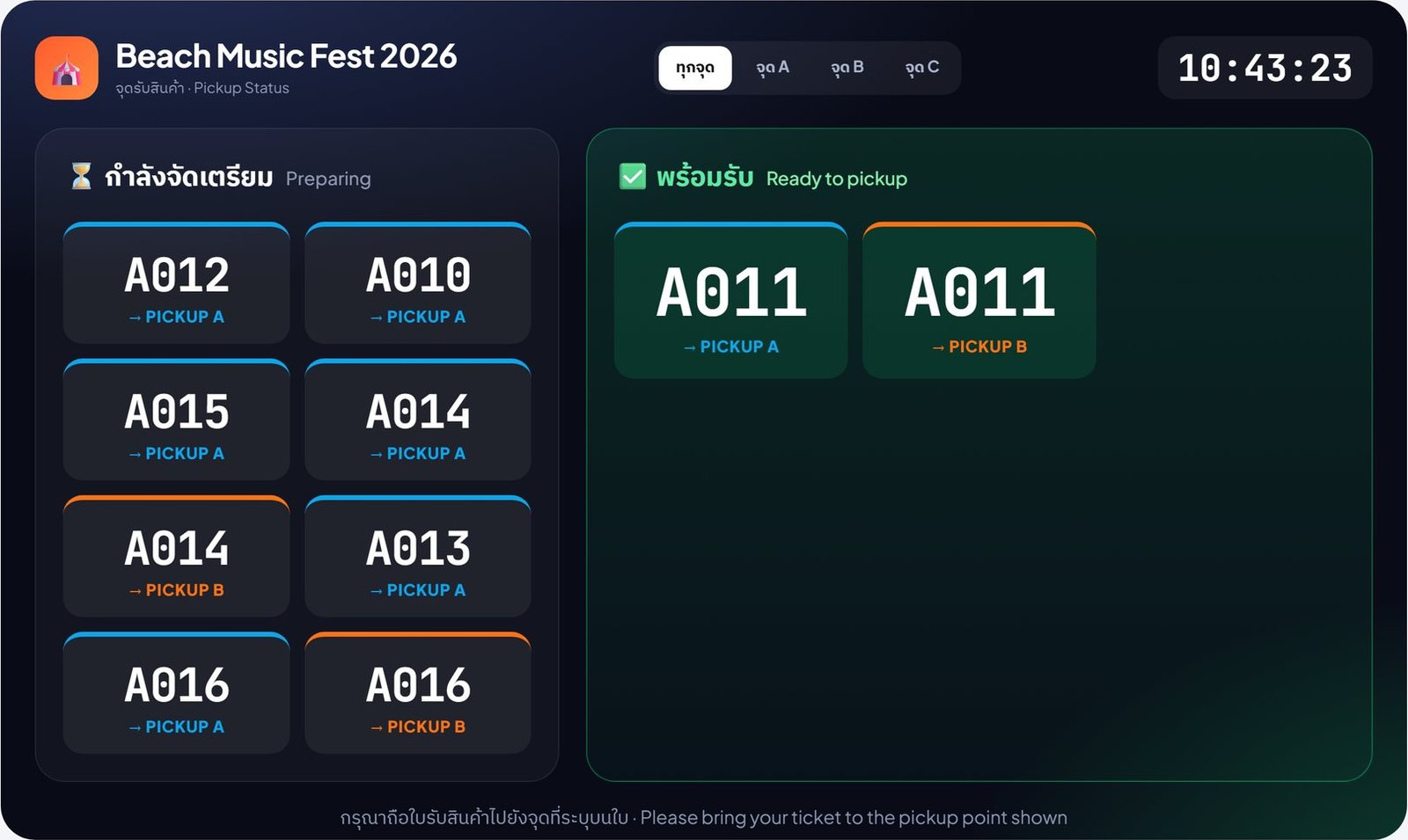1408x840 pixels.
Task: Select ready order A011 Pickup B card
Action: tap(979, 301)
